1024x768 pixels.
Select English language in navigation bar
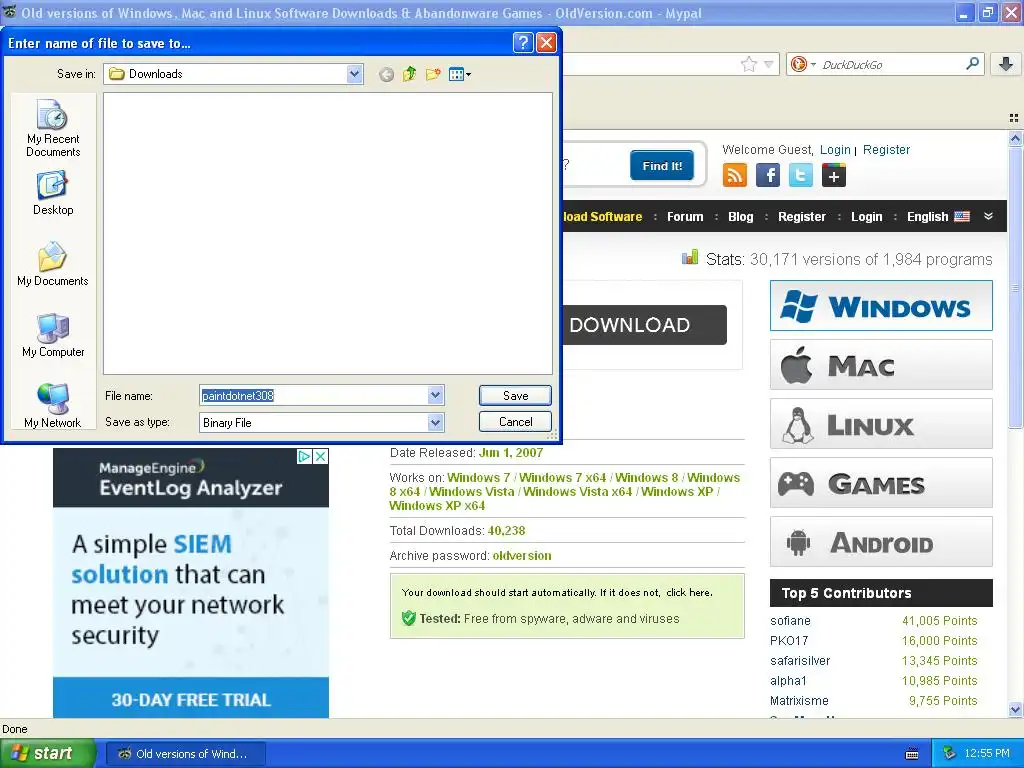pyautogui.click(x=938, y=217)
